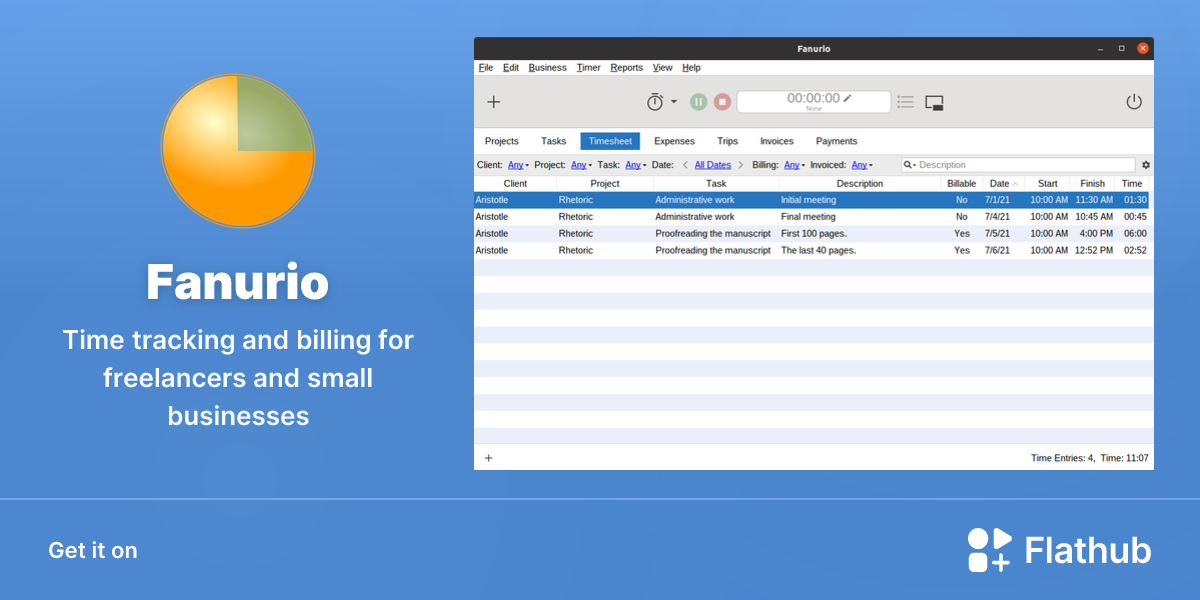Stop the timer with red button
The height and width of the screenshot is (600, 1200).
722,101
